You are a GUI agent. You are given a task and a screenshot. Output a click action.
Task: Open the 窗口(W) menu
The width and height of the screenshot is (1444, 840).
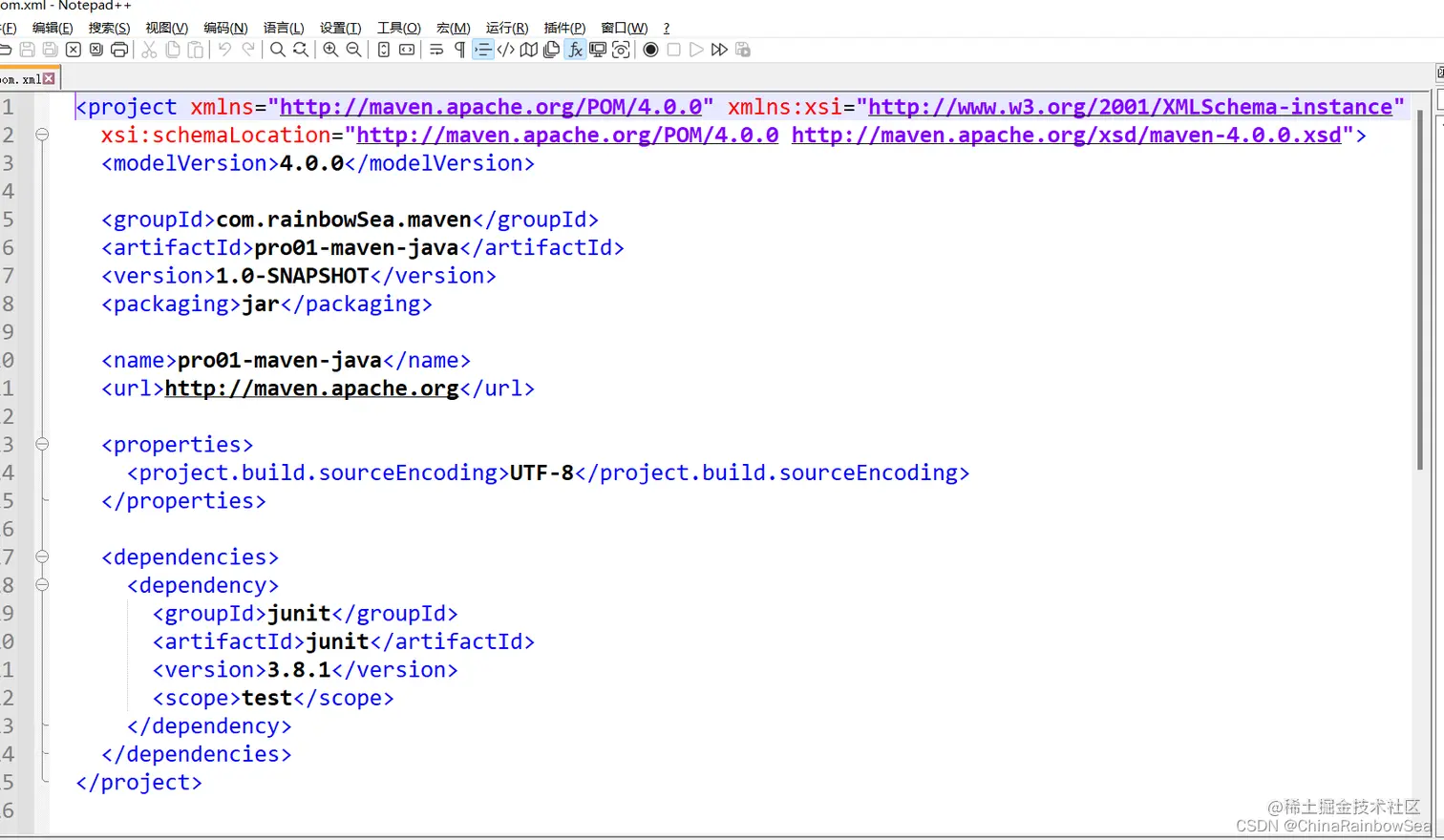(625, 28)
